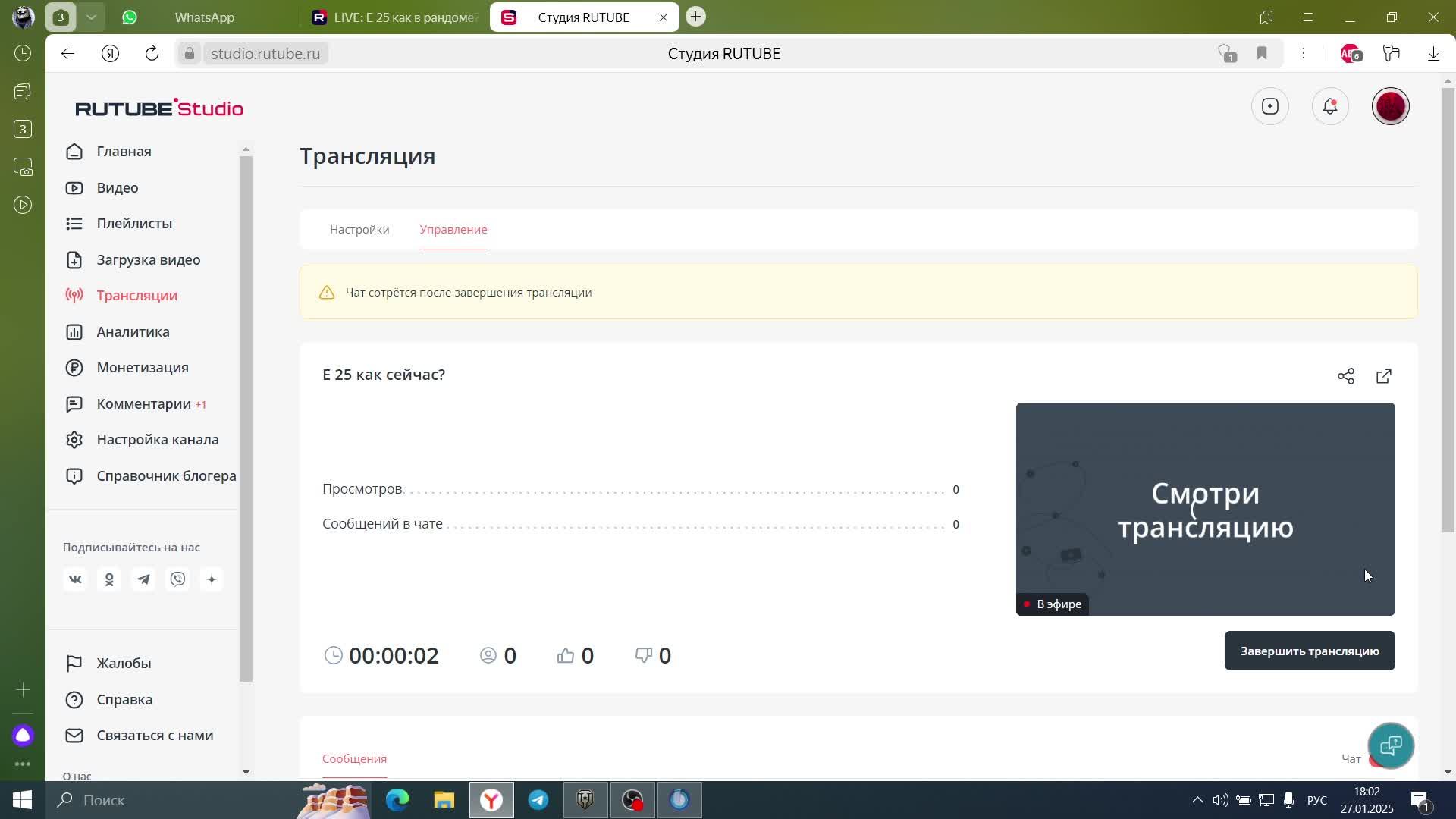
Task: Open Yandex home button in toolbar
Action: (x=110, y=53)
